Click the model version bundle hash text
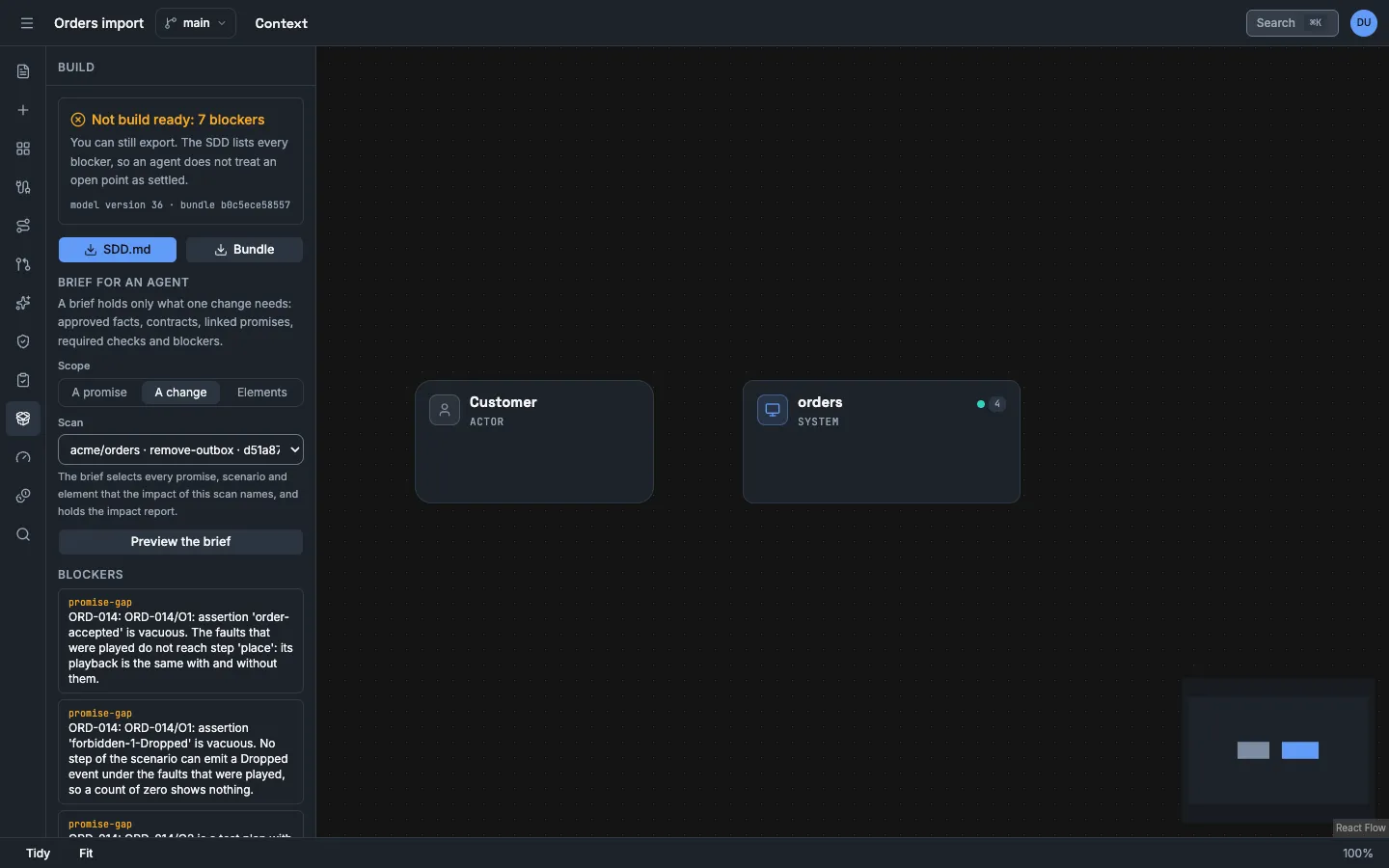The image size is (1389, 868). click(180, 205)
